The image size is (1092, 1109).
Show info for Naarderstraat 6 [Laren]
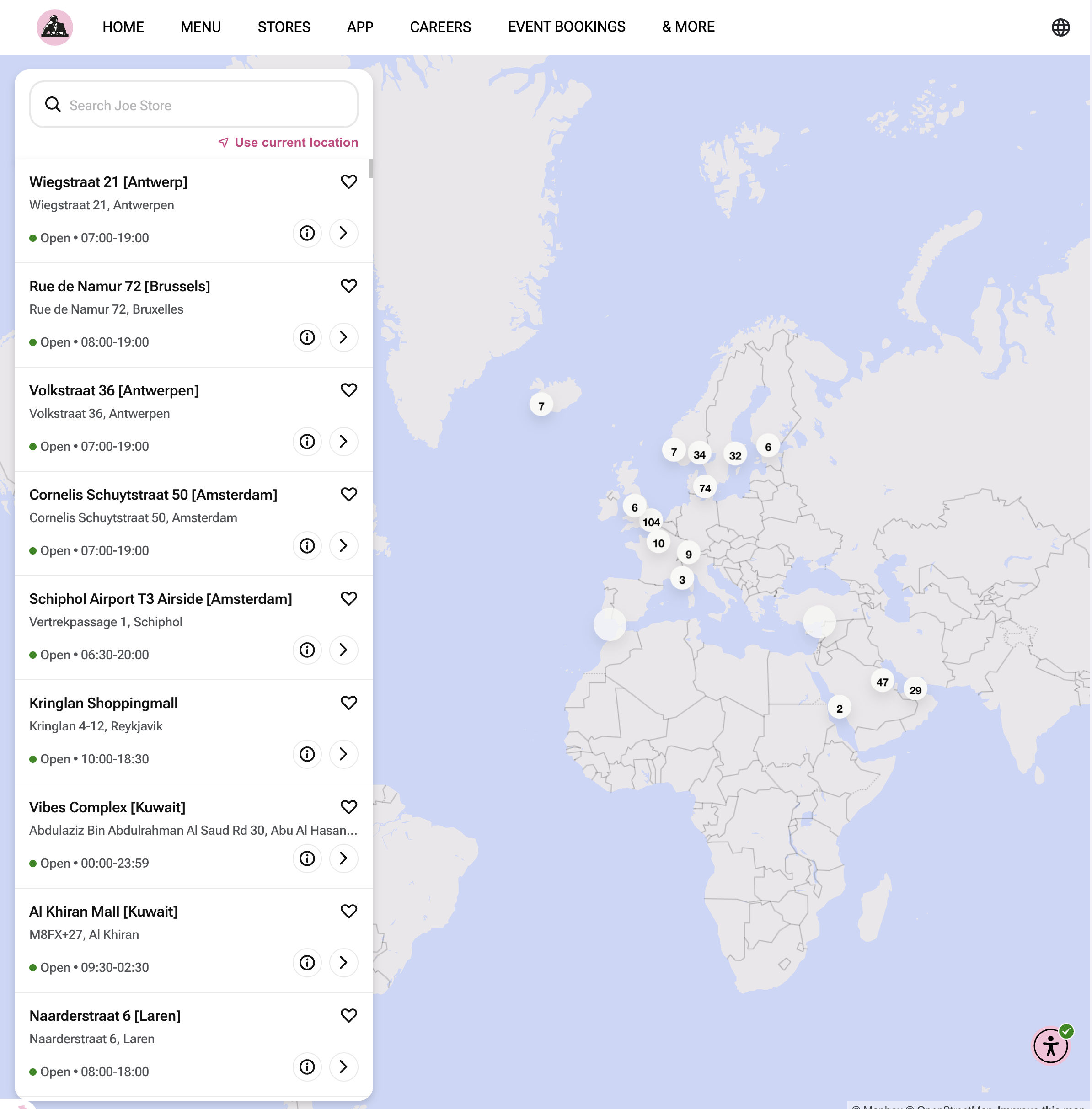pyautogui.click(x=307, y=1066)
